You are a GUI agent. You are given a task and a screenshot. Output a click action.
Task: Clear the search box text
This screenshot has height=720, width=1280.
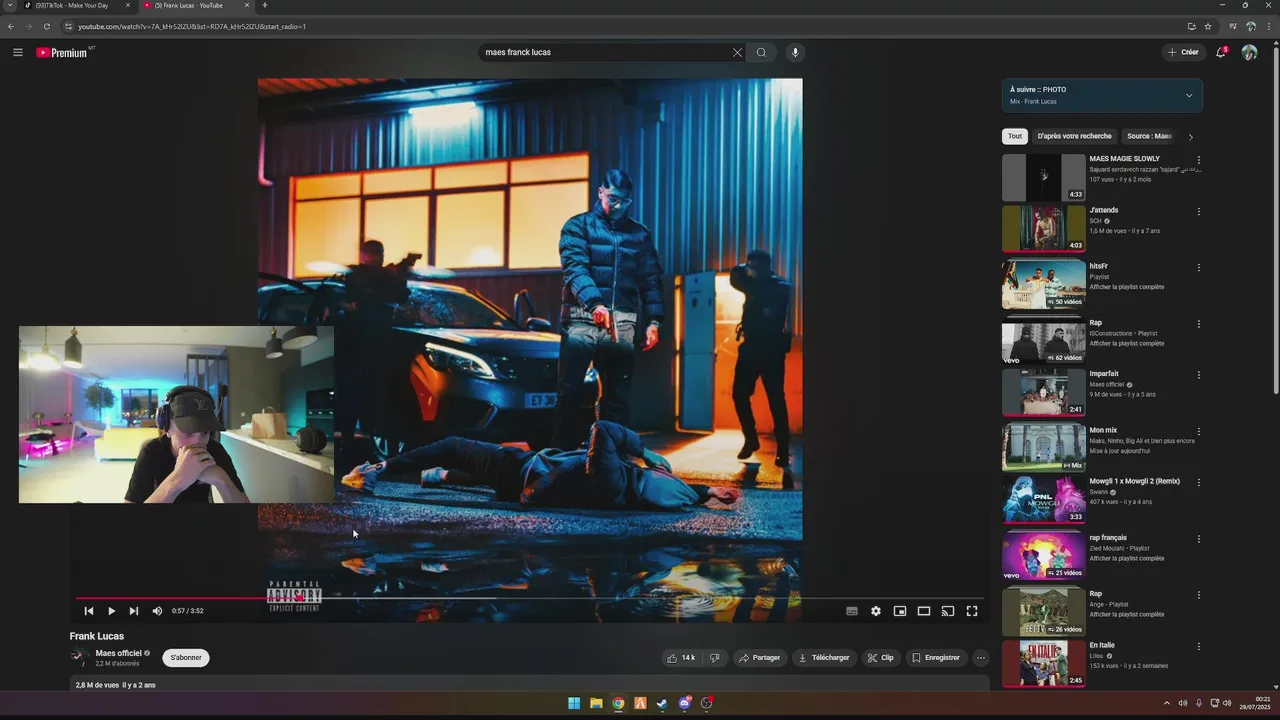(x=737, y=53)
